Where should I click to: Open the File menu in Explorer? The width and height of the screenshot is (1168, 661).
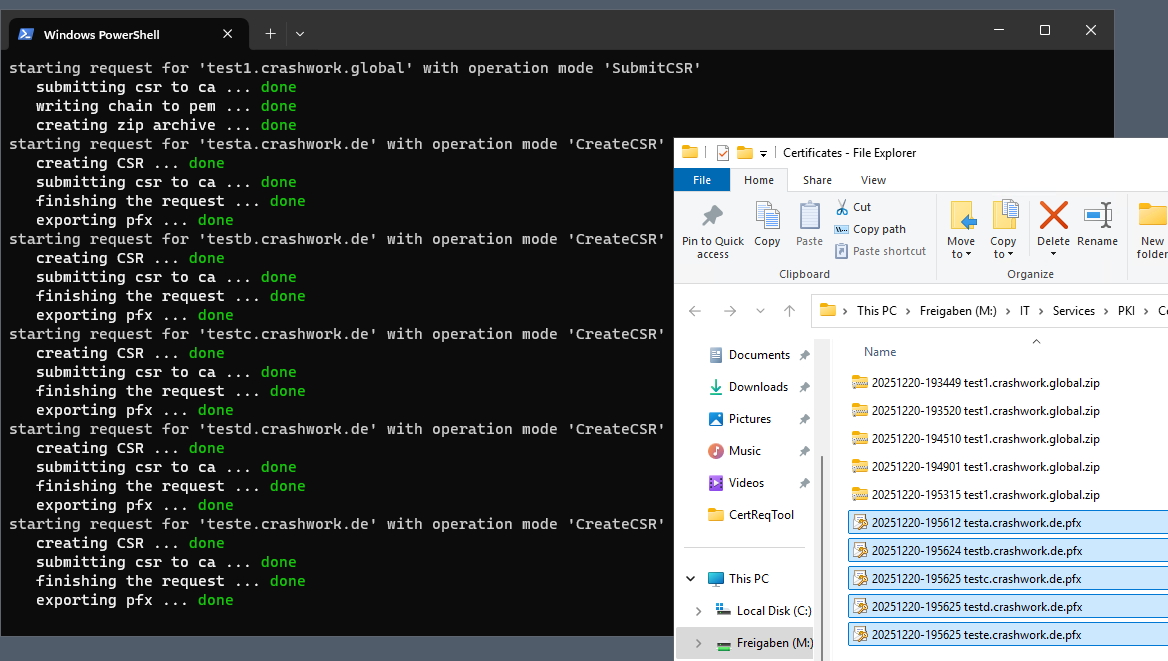tap(702, 180)
